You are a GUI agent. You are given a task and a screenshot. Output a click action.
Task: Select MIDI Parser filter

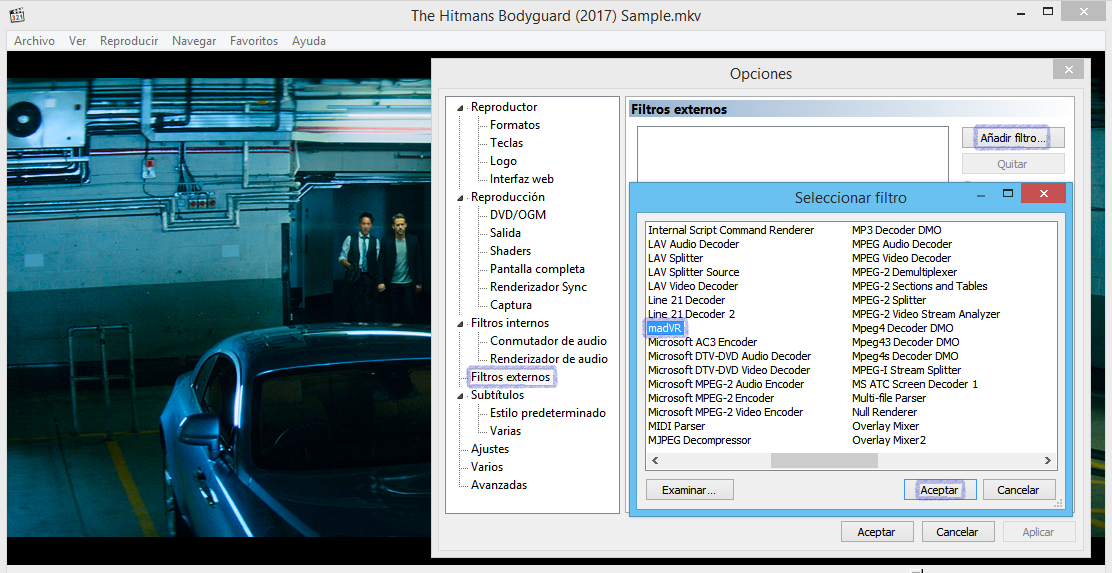[x=677, y=426]
